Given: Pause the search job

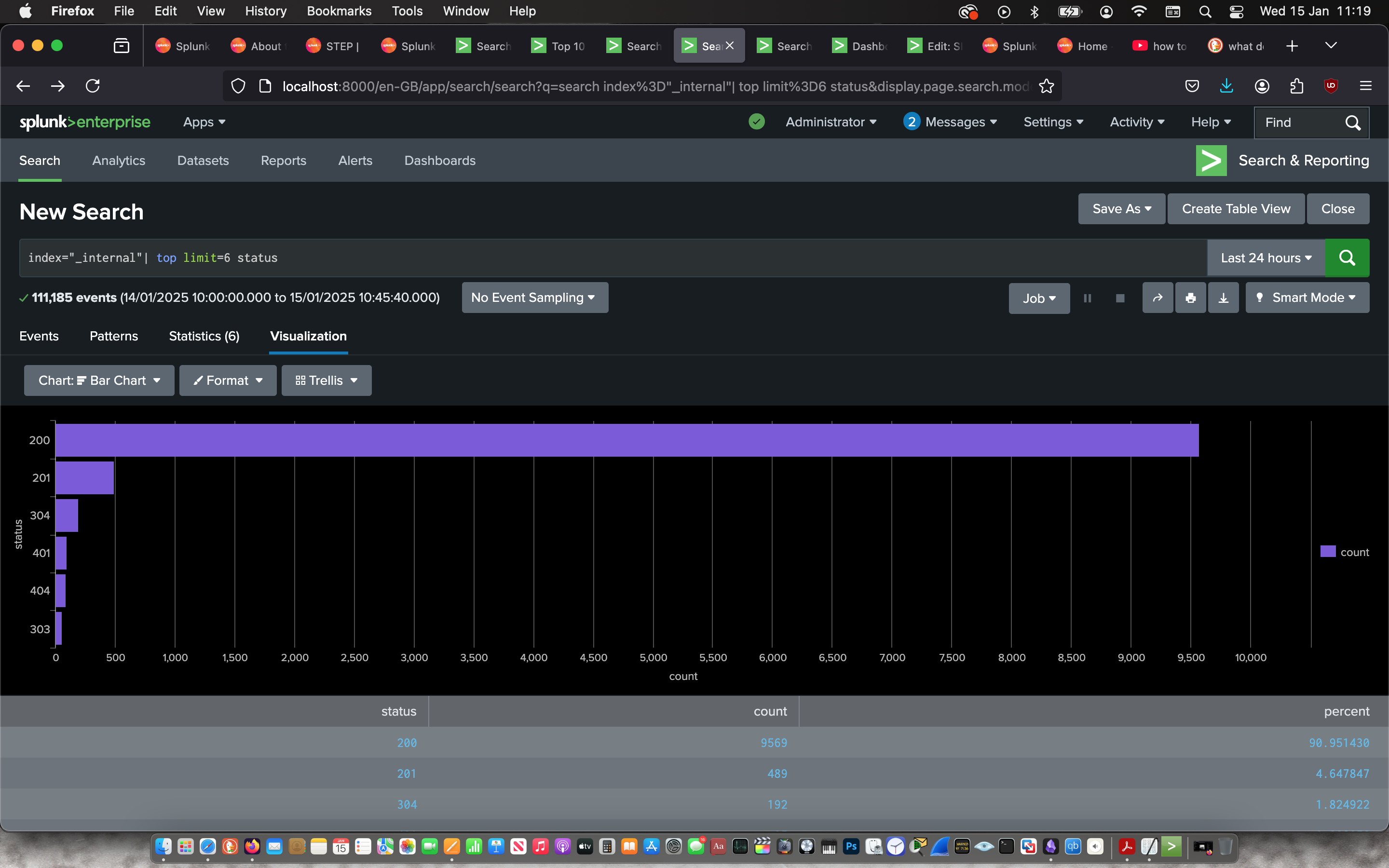Looking at the screenshot, I should [1087, 298].
